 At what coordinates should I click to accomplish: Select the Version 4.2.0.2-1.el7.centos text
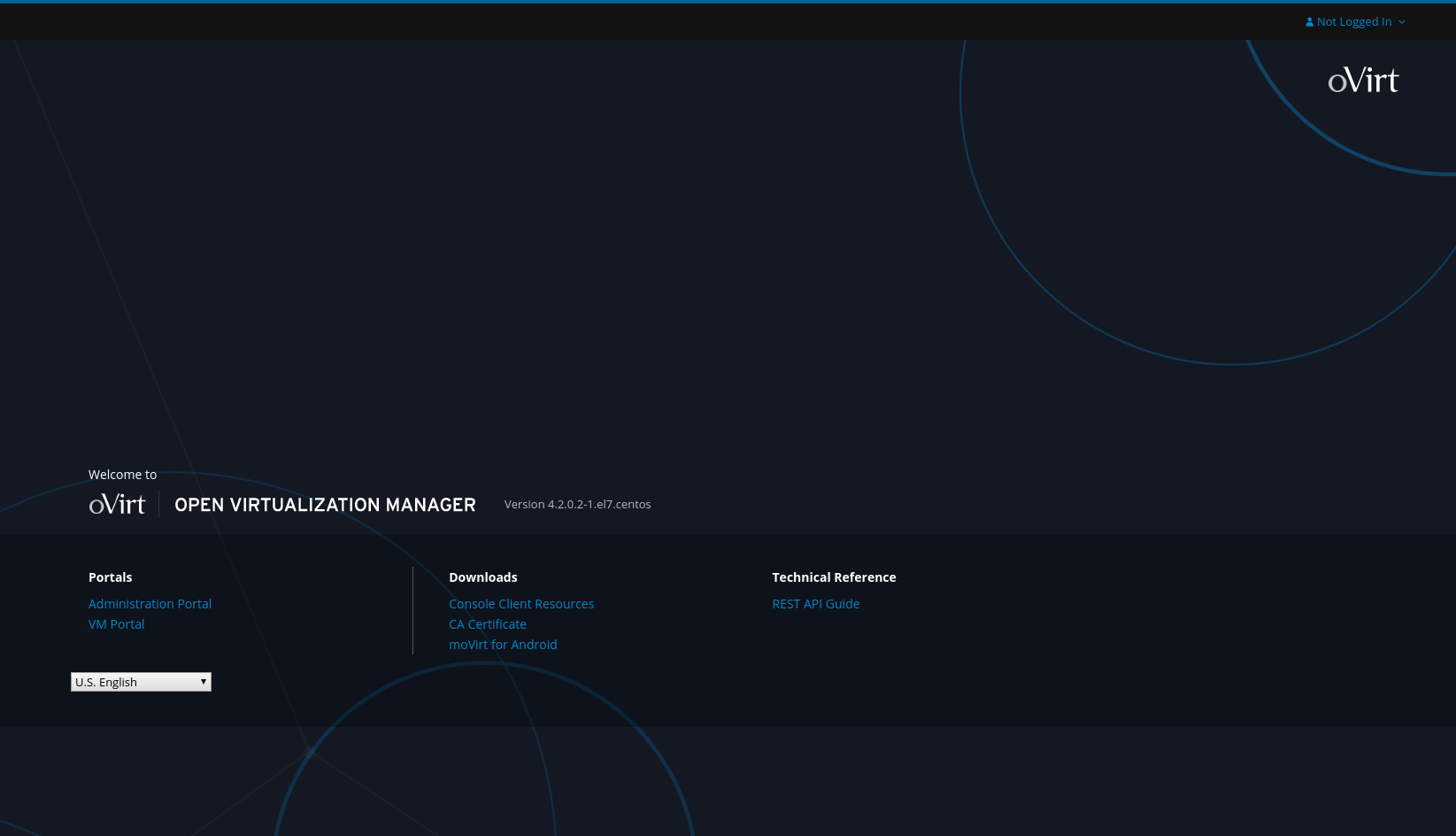(577, 504)
